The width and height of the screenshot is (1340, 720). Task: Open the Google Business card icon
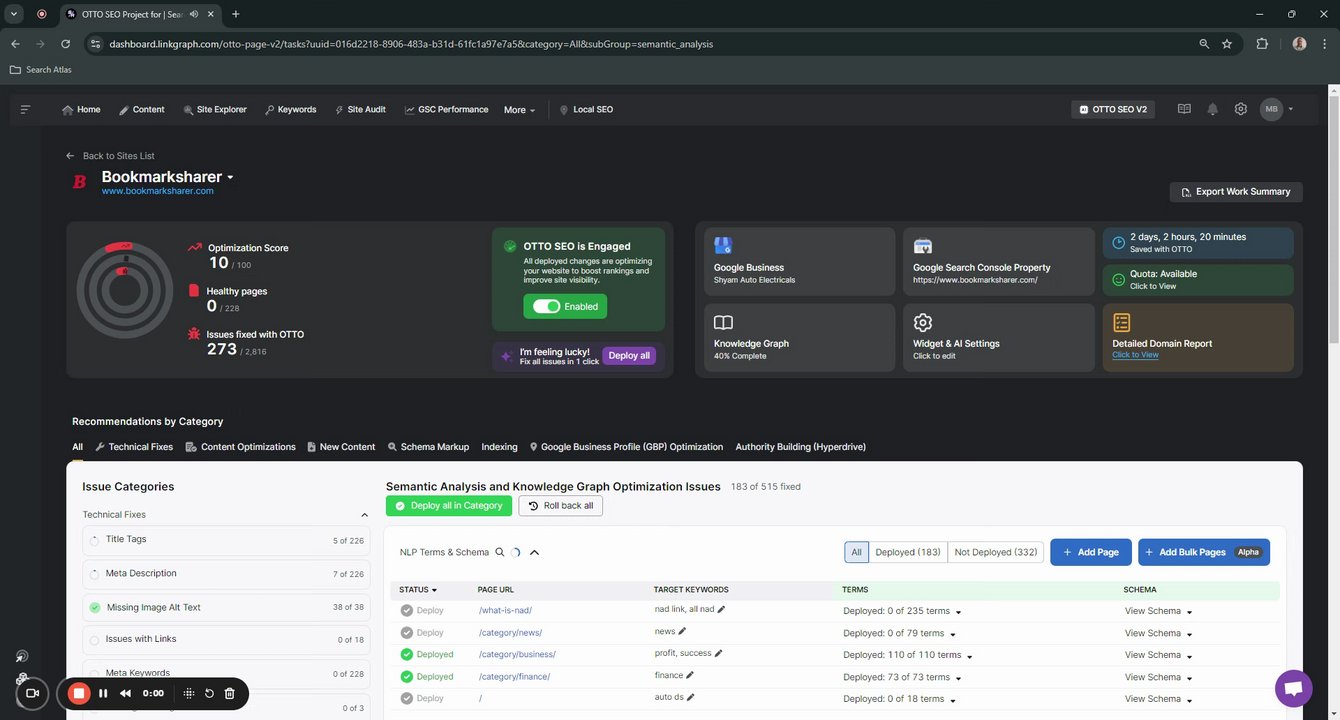click(x=723, y=246)
